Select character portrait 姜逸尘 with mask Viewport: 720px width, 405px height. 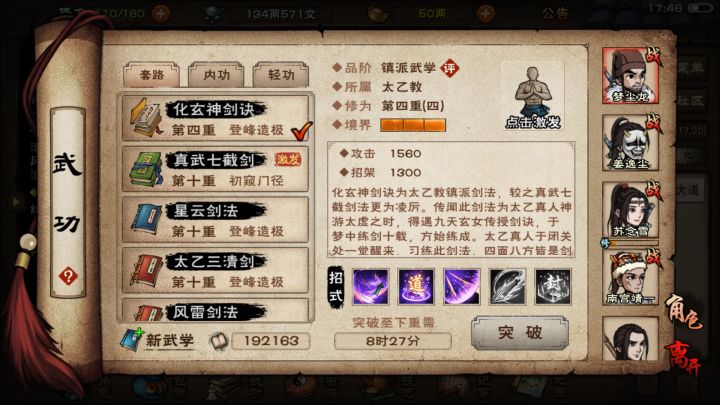click(x=630, y=143)
